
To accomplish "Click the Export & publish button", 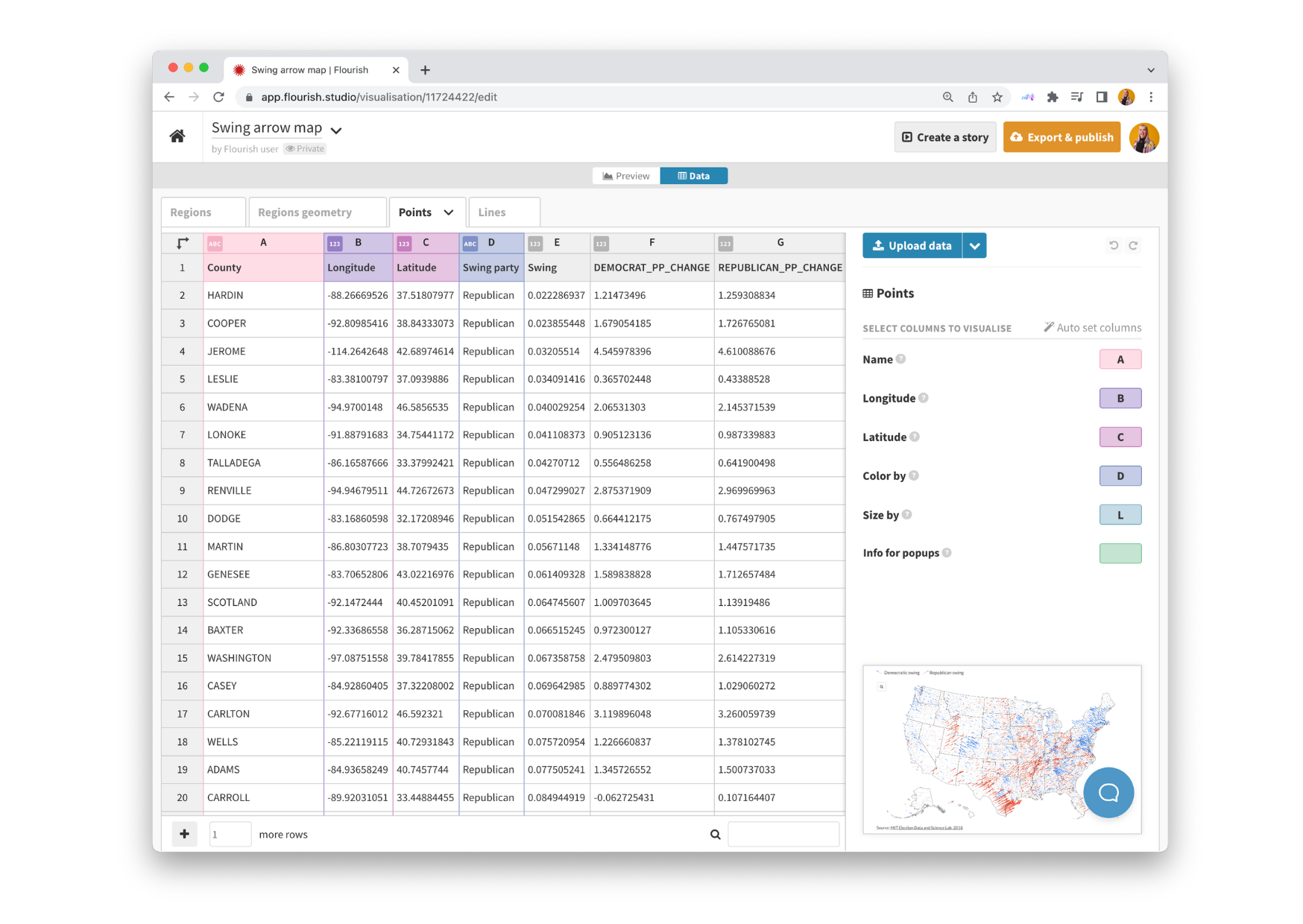I will pos(1061,137).
